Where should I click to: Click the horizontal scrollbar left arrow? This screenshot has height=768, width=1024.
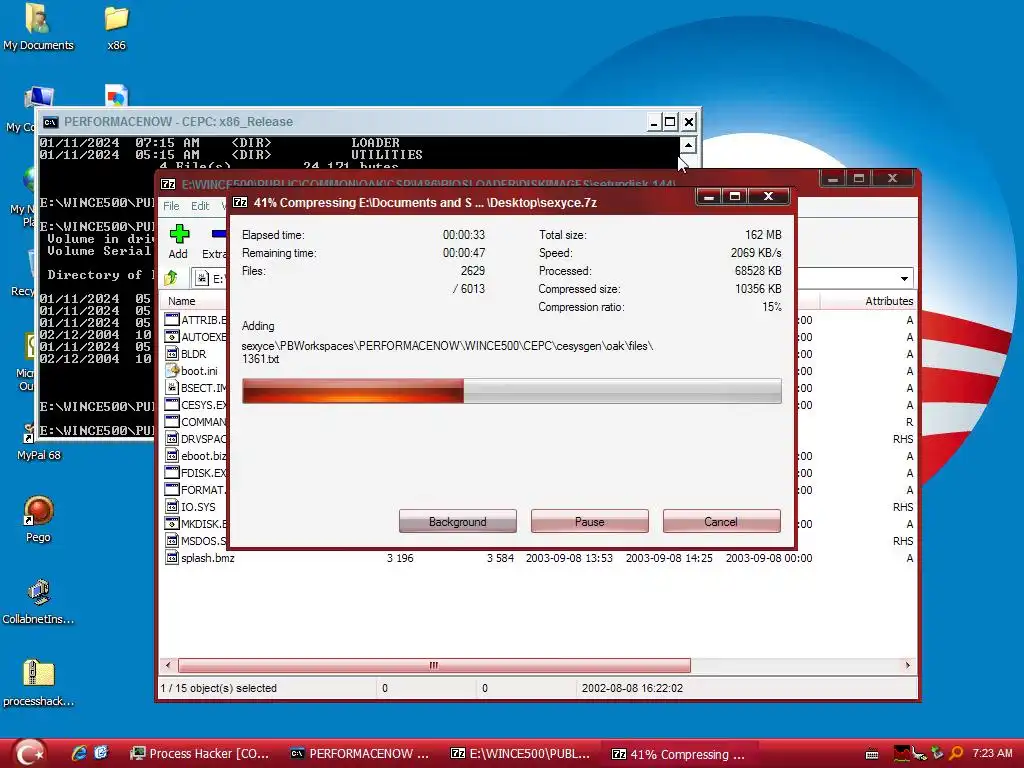(x=168, y=665)
